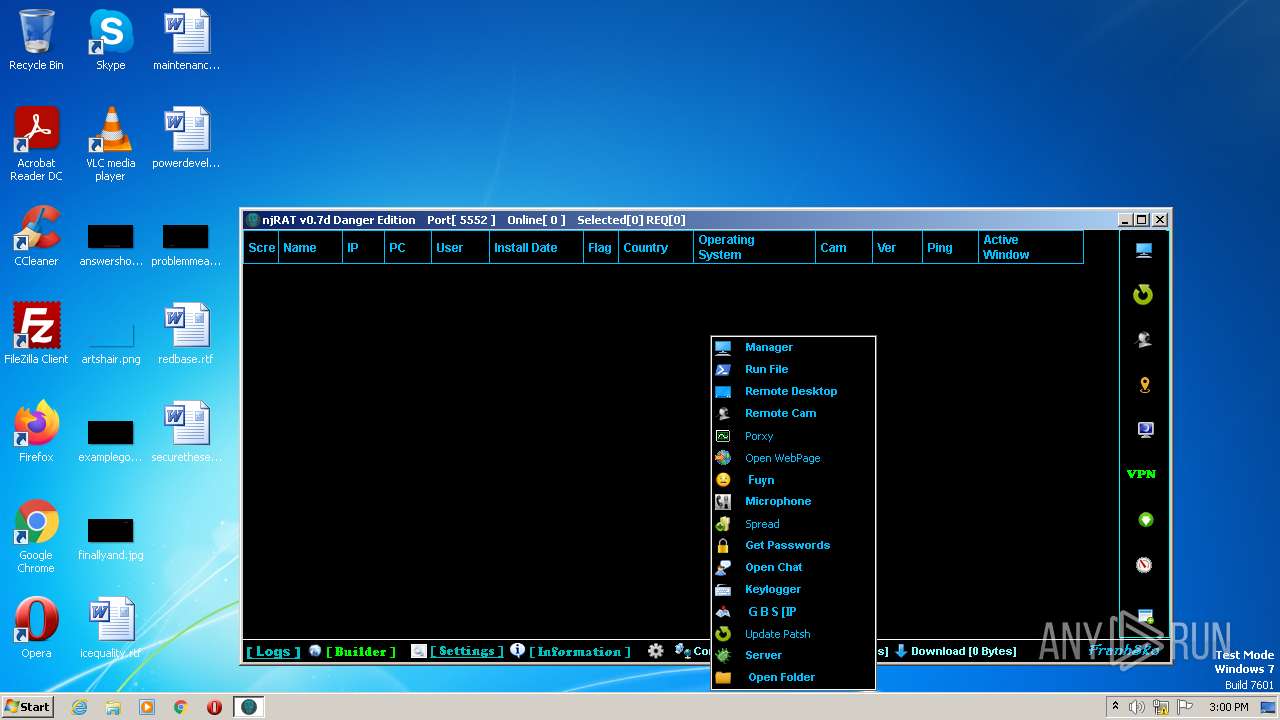Viewport: 1280px width, 720px height.
Task: Select the Recycle Bin desktop icon
Action: pos(36,41)
